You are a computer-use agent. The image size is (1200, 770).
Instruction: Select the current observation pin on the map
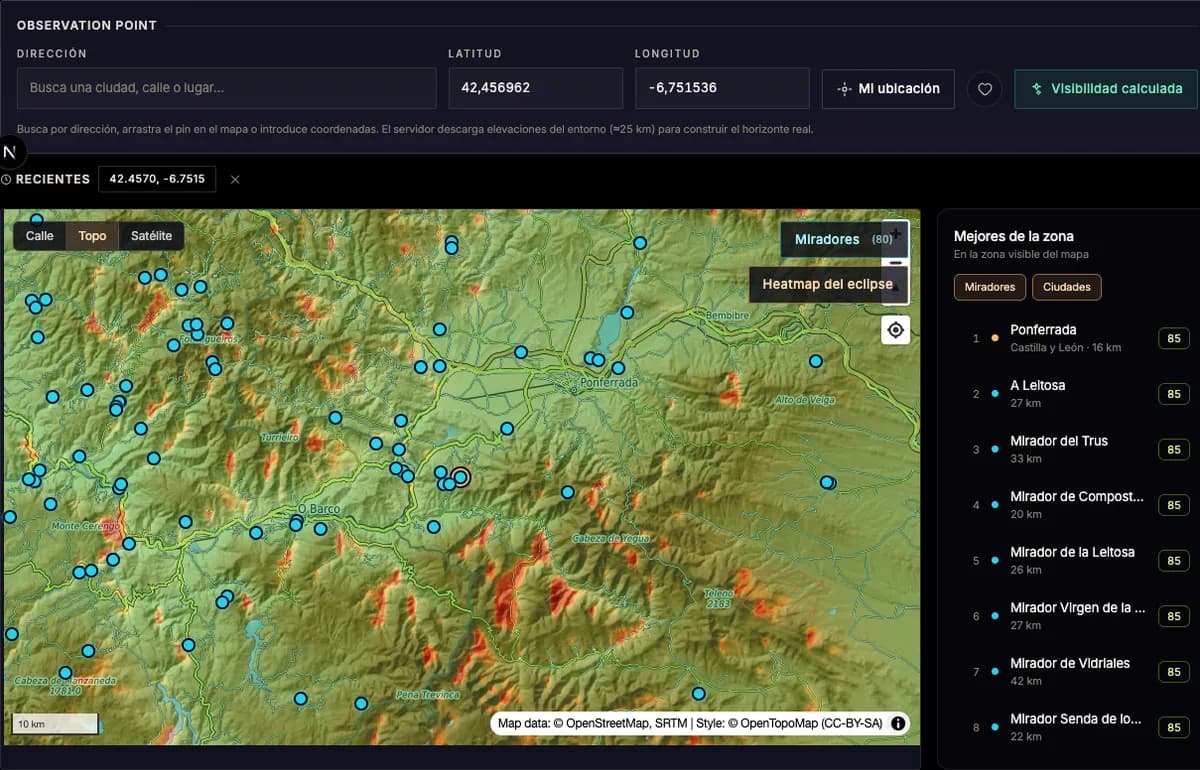tap(460, 477)
